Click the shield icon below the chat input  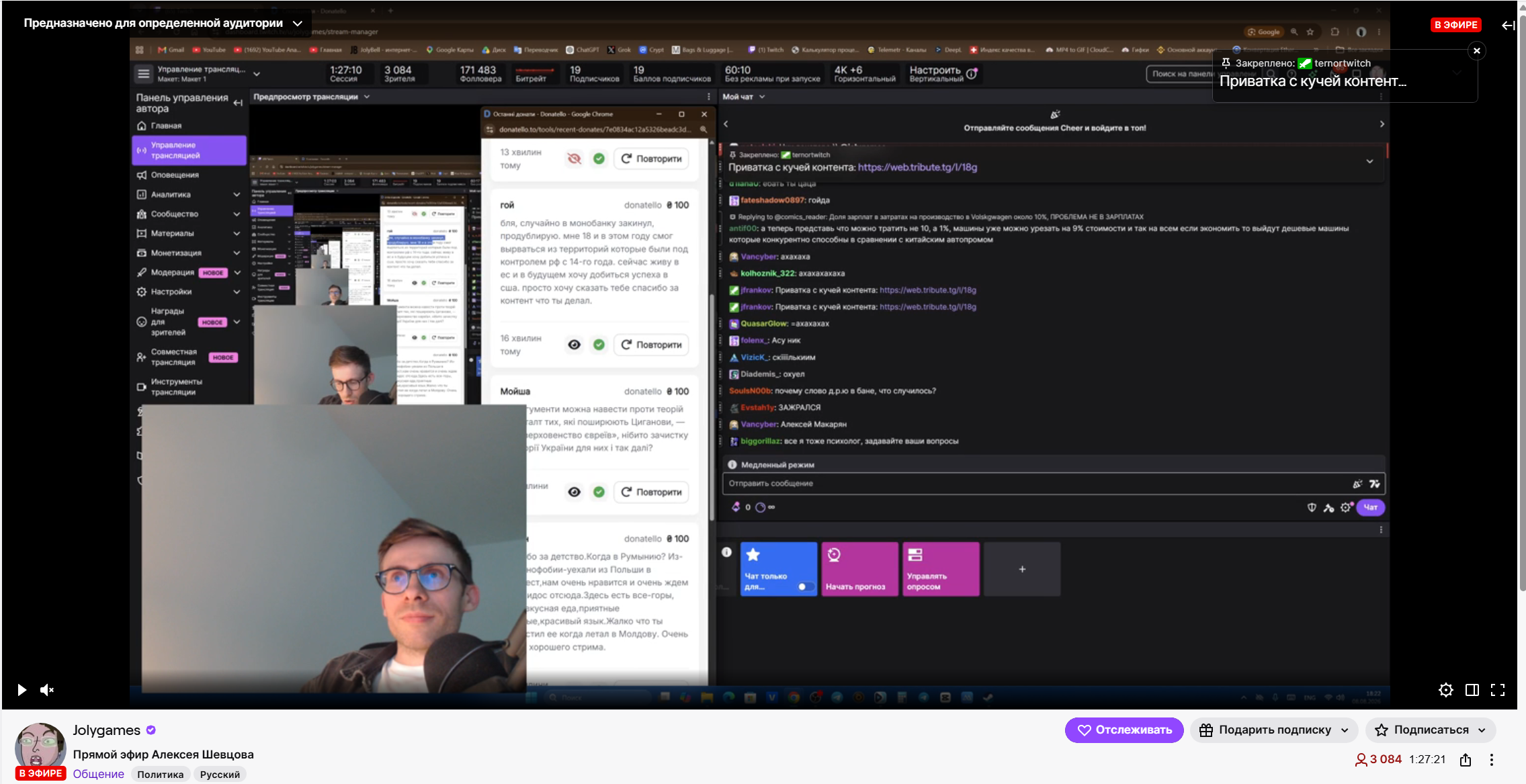click(x=1312, y=508)
